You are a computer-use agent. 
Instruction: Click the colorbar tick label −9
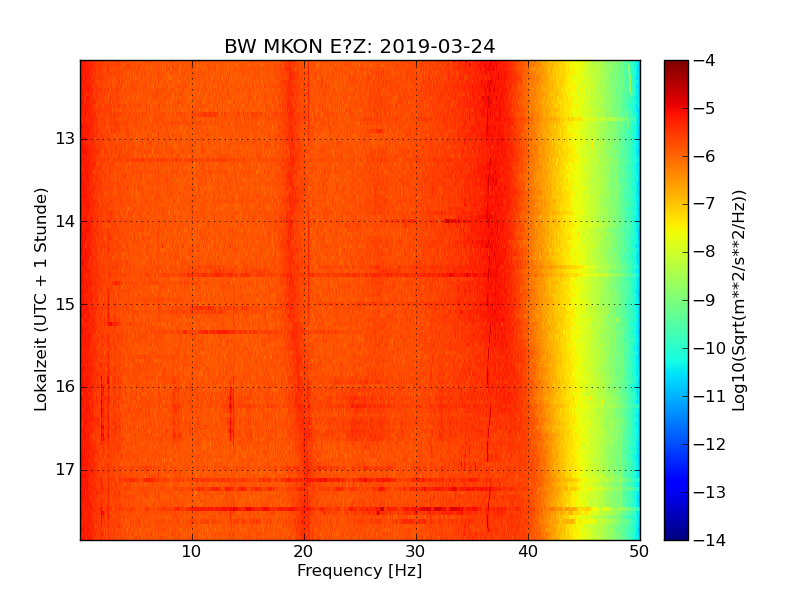coord(705,300)
